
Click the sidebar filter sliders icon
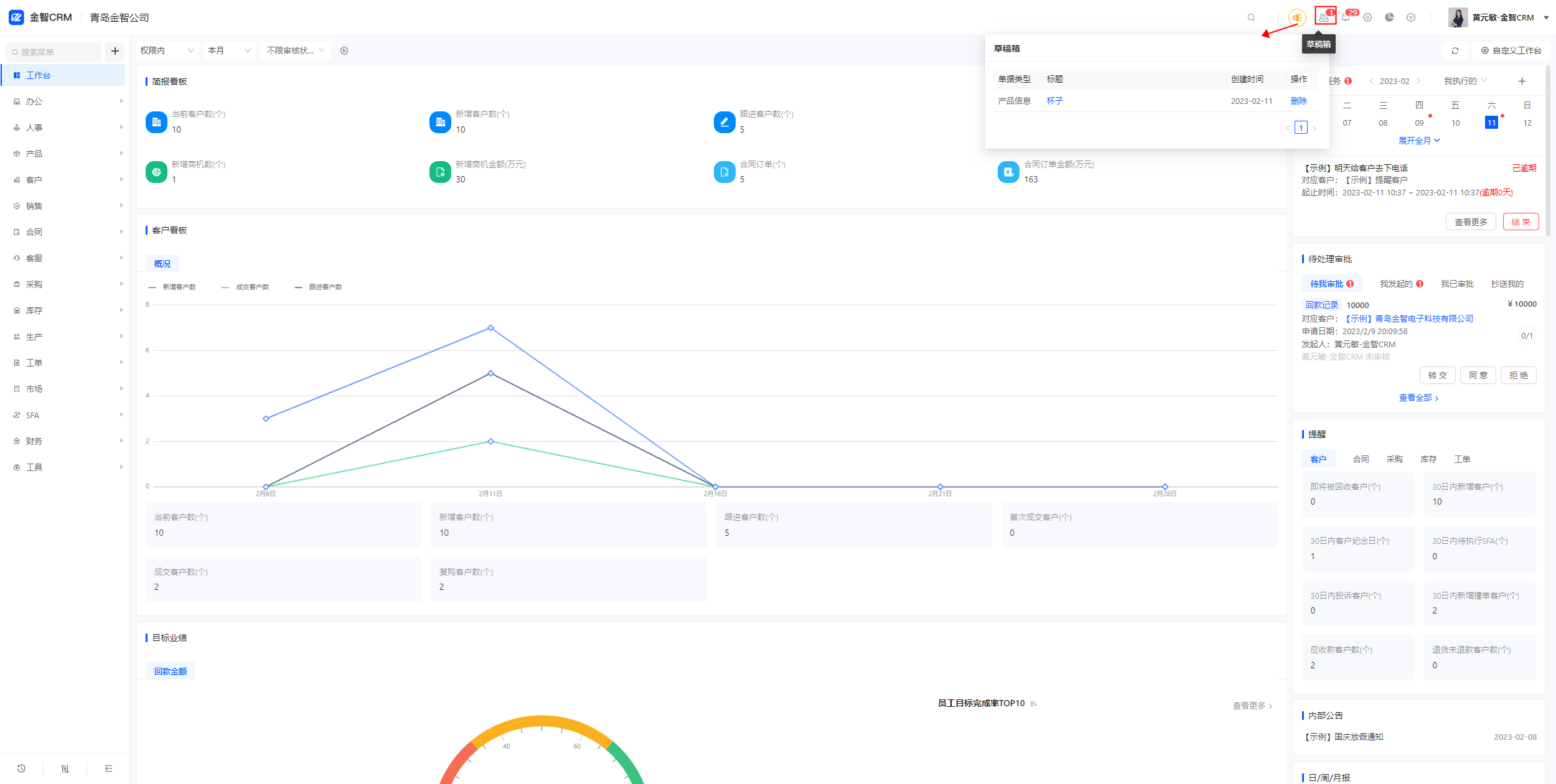click(65, 768)
